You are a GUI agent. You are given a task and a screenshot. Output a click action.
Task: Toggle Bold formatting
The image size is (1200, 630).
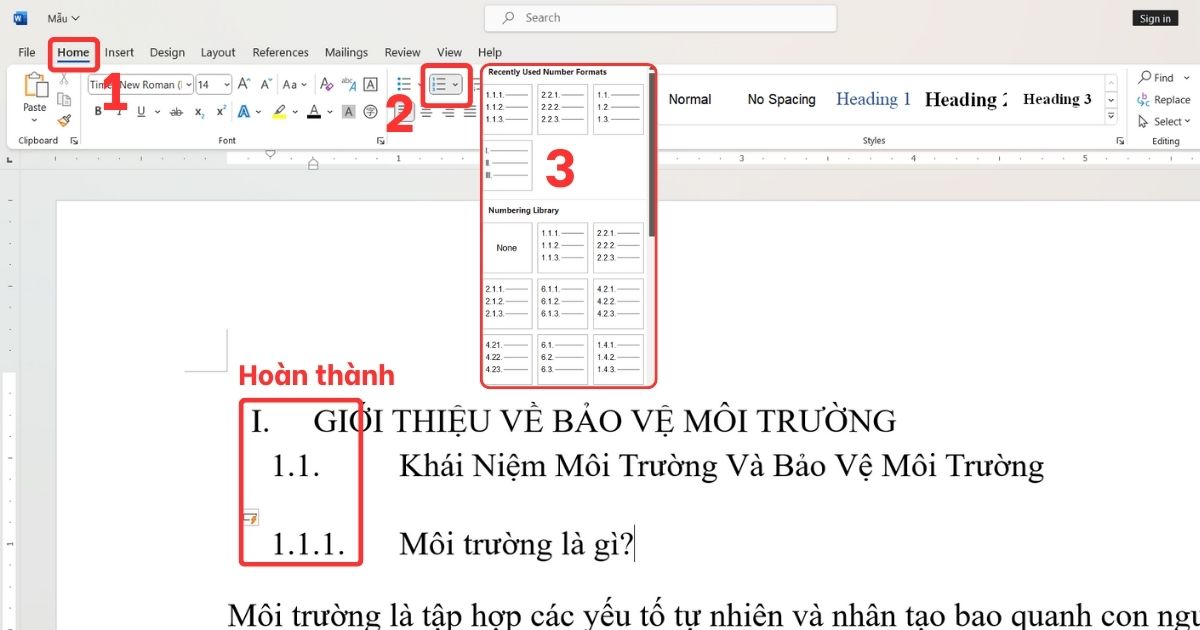(x=98, y=111)
